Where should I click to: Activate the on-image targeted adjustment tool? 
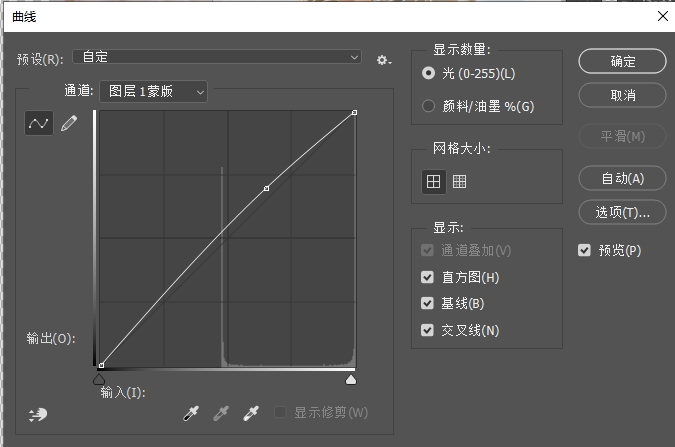point(39,414)
